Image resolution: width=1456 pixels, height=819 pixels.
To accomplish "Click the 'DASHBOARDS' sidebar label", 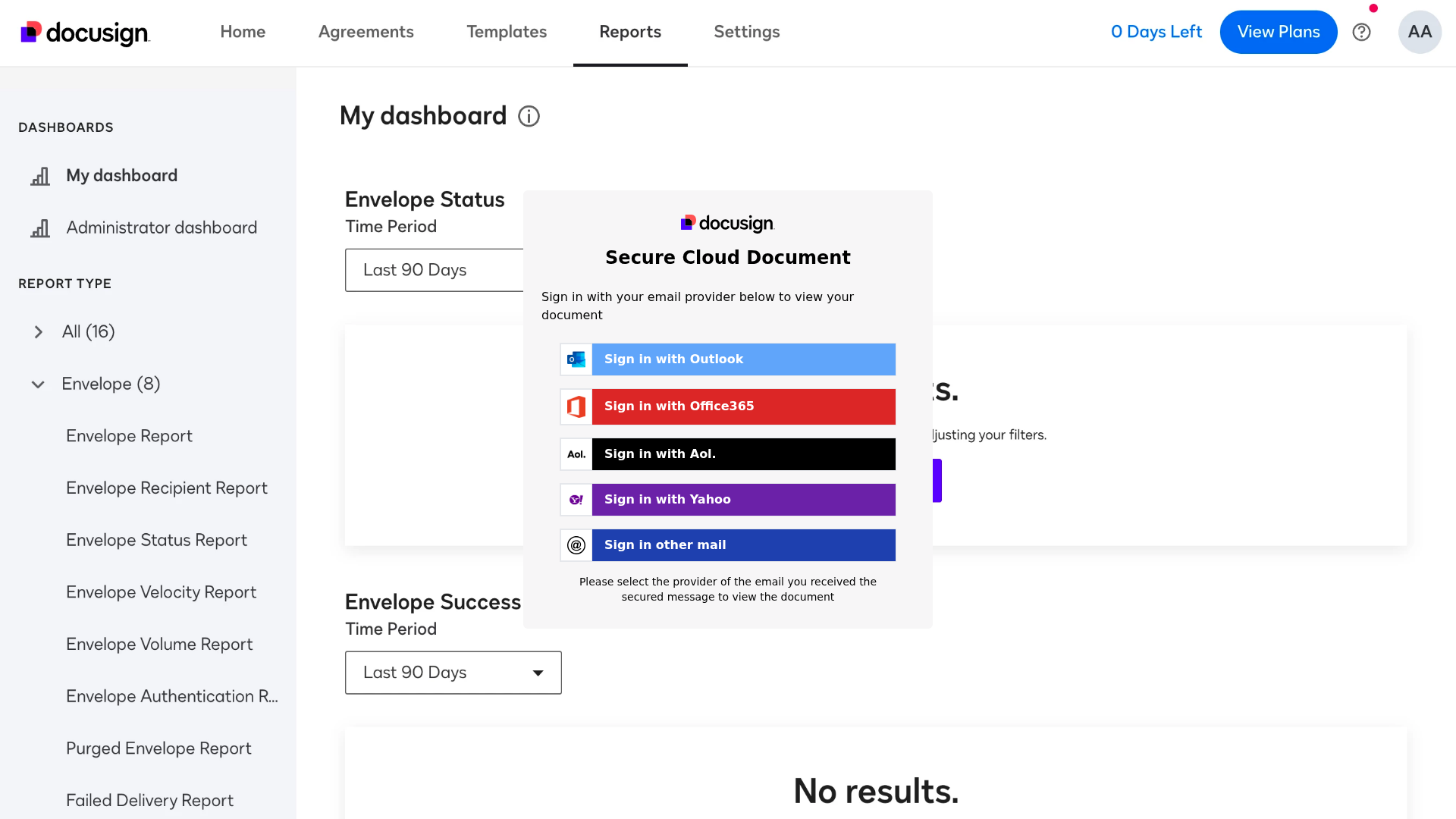I will coord(66,127).
